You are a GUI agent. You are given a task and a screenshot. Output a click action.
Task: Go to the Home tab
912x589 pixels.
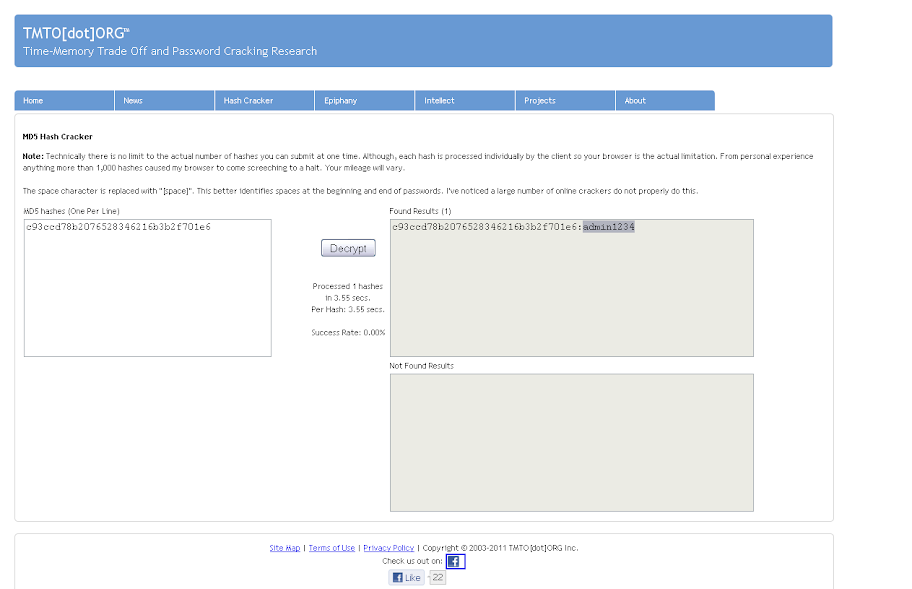(x=64, y=101)
